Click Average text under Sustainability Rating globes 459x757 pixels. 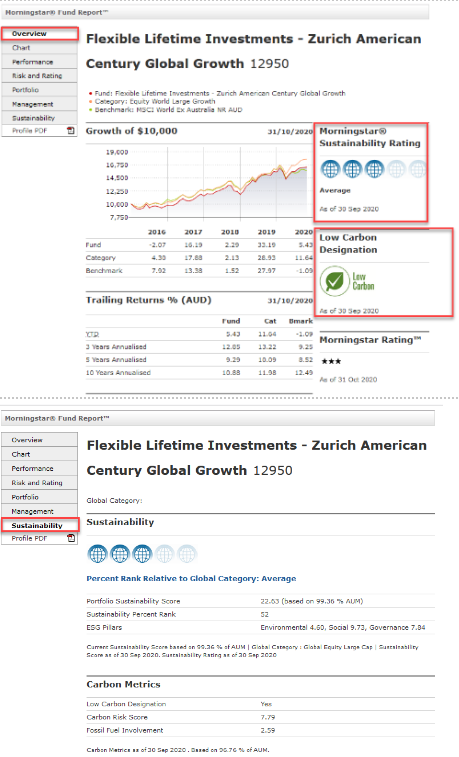tap(335, 191)
